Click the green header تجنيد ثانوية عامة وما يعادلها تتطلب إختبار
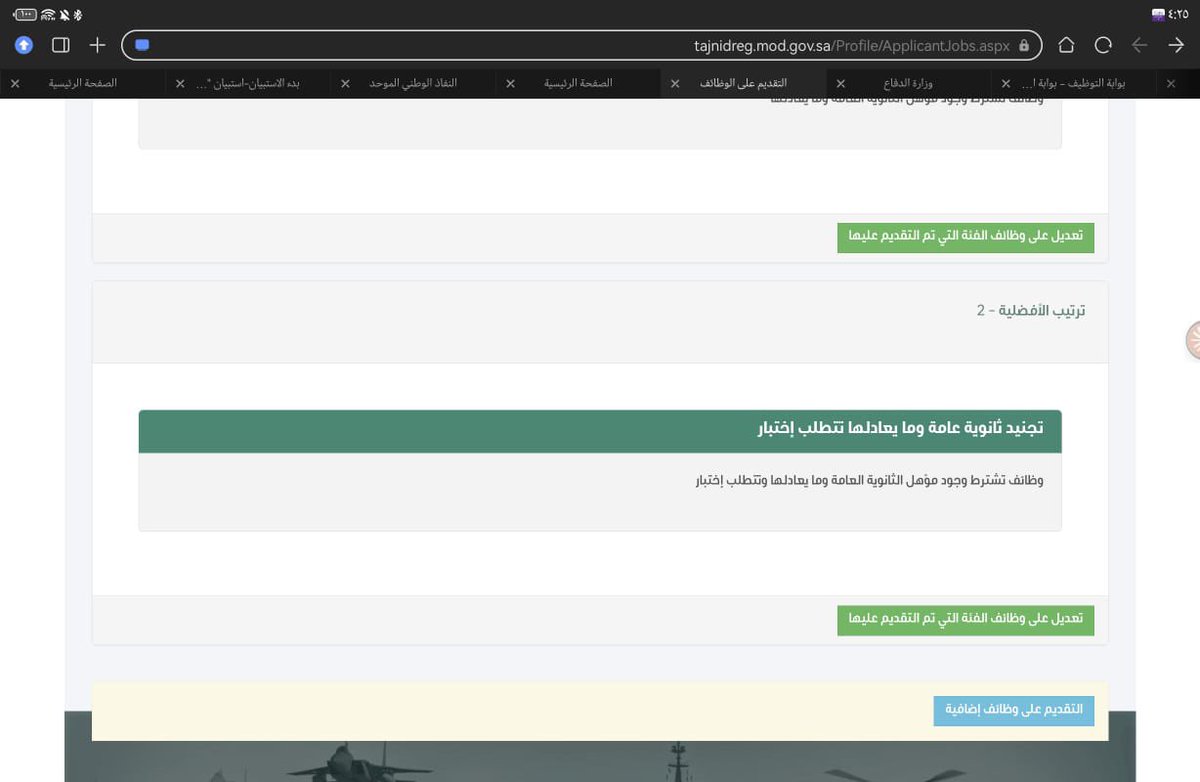The height and width of the screenshot is (782, 1200). point(600,431)
